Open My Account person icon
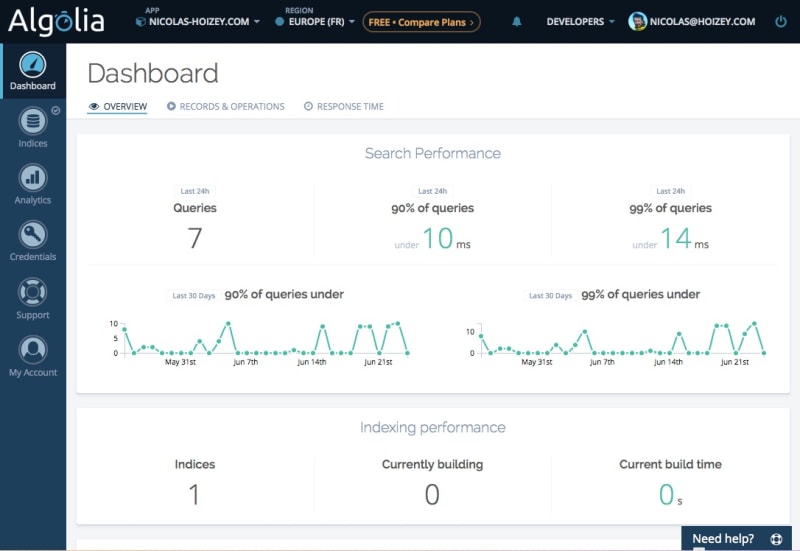 coord(33,349)
